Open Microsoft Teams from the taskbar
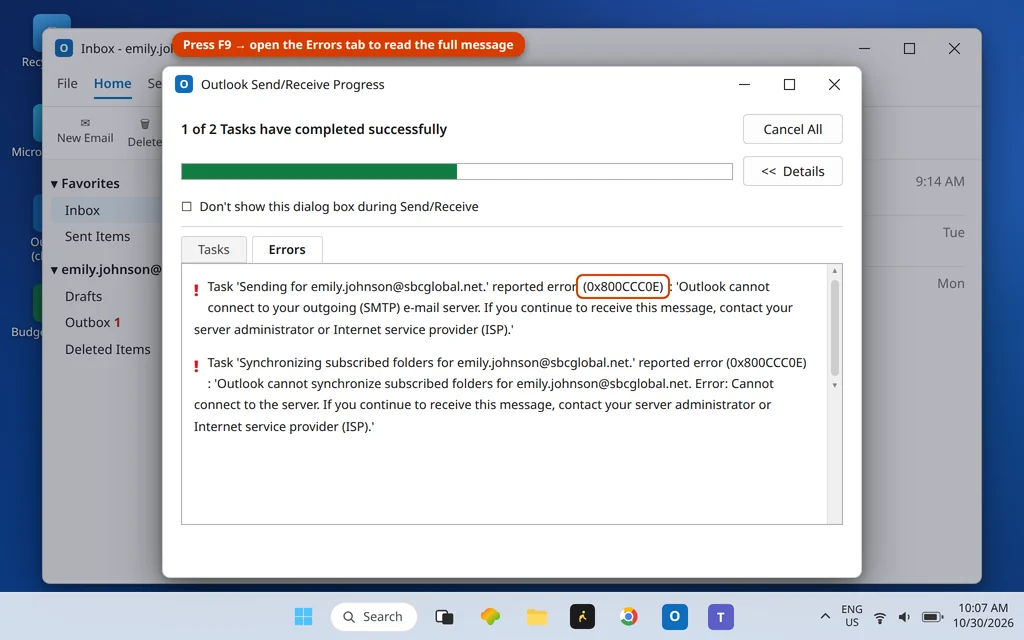The height and width of the screenshot is (640, 1024). click(x=721, y=616)
